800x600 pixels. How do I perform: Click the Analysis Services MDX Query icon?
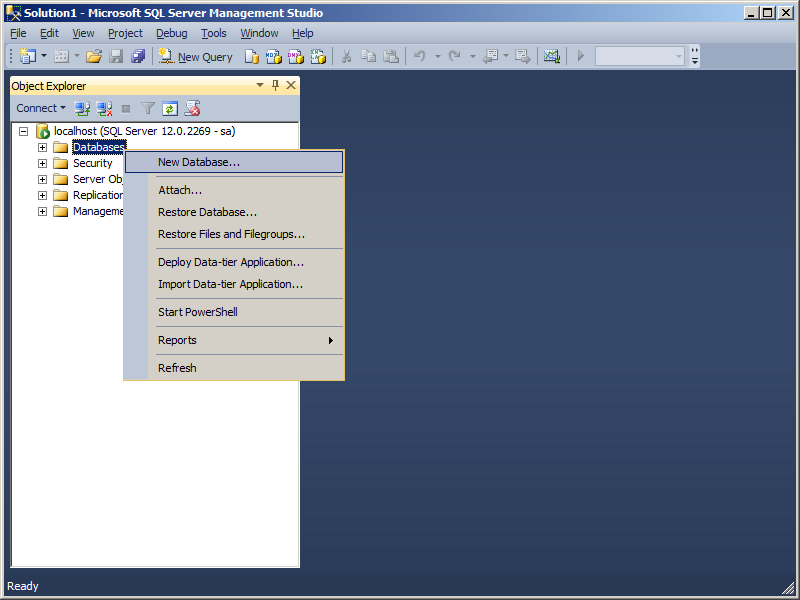[273, 57]
